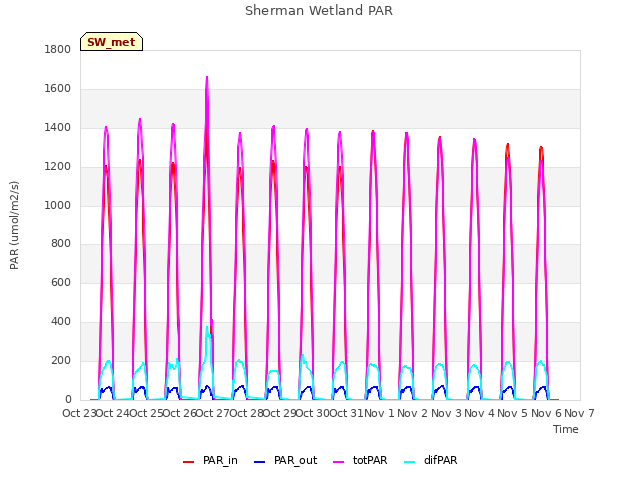Click the Nov 7 x-axis date label
This screenshot has height=480, width=640.
pyautogui.click(x=579, y=413)
